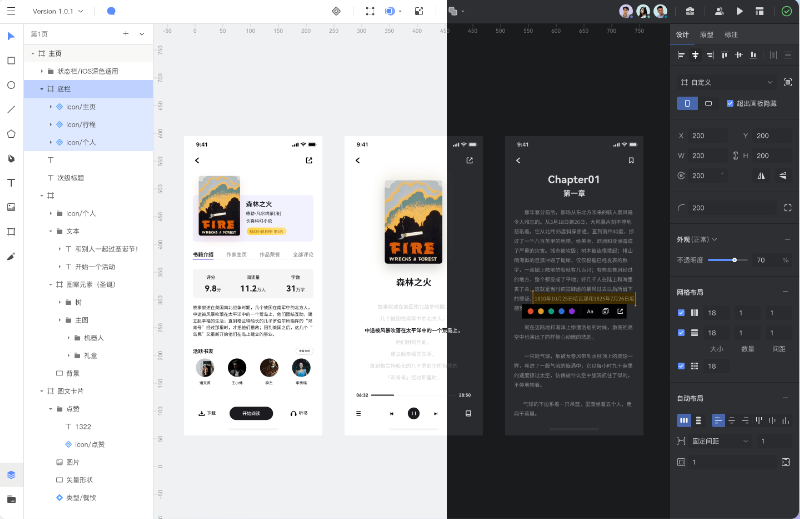
Task: Select the polygon shape tool
Action: tap(11, 134)
